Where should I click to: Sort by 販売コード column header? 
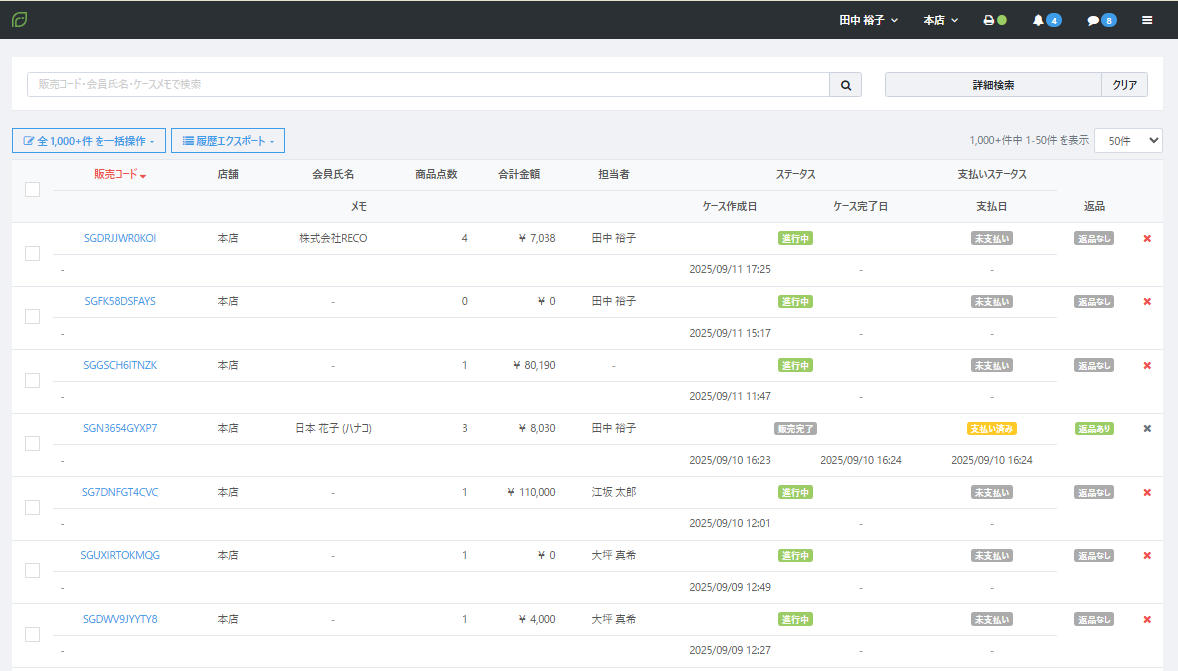(x=119, y=174)
